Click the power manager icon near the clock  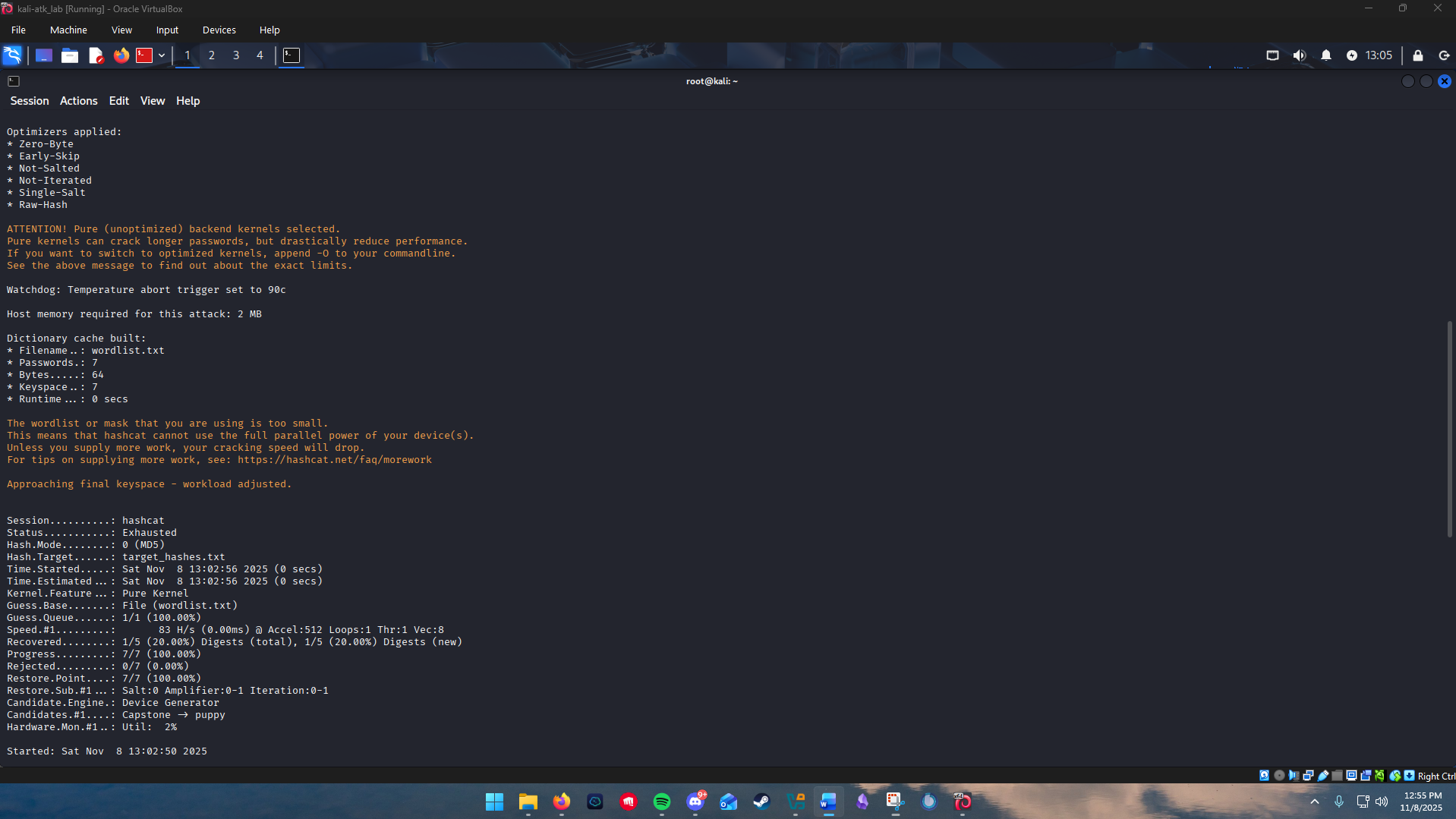[x=1352, y=55]
